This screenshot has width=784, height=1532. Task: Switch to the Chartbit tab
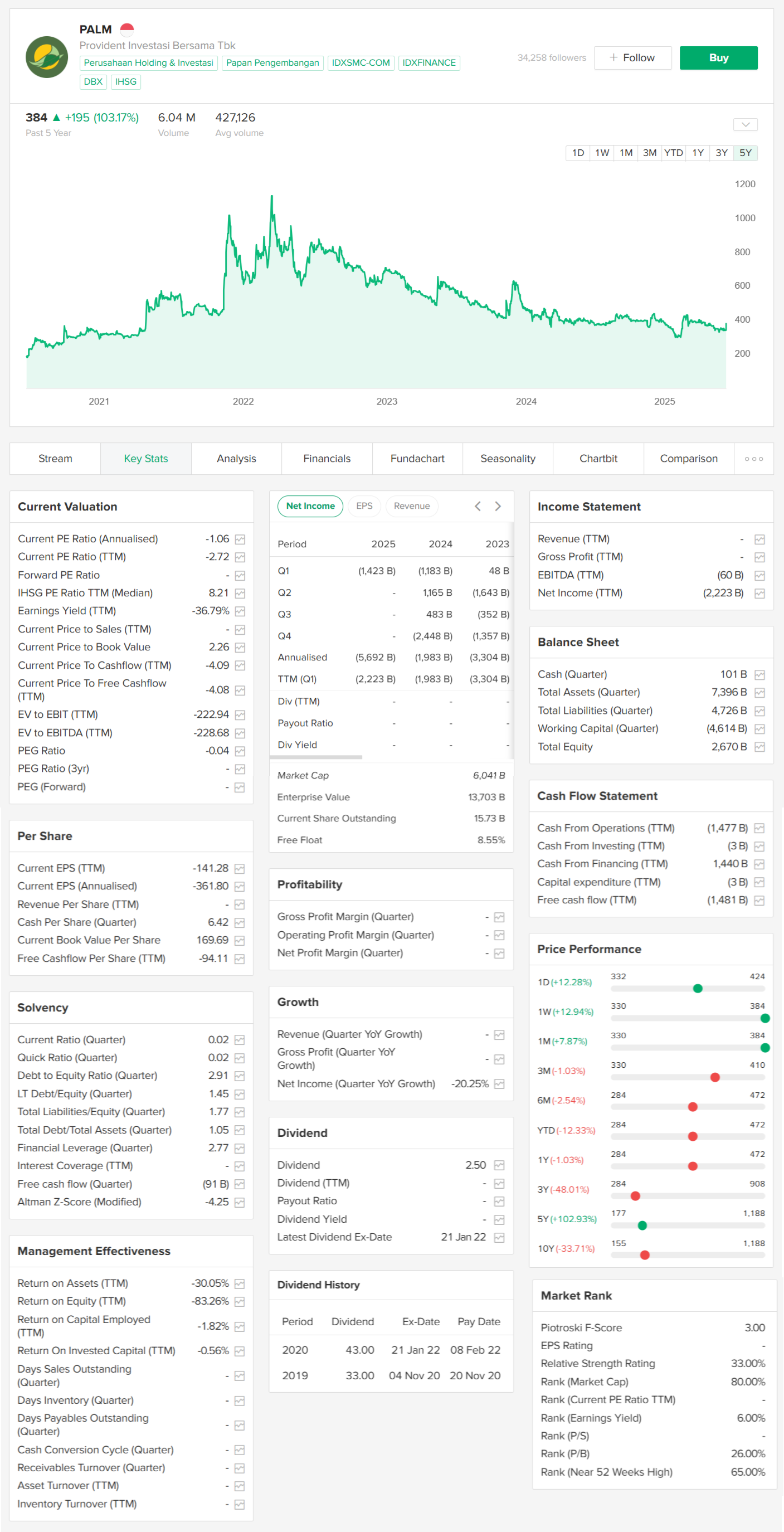pos(598,459)
